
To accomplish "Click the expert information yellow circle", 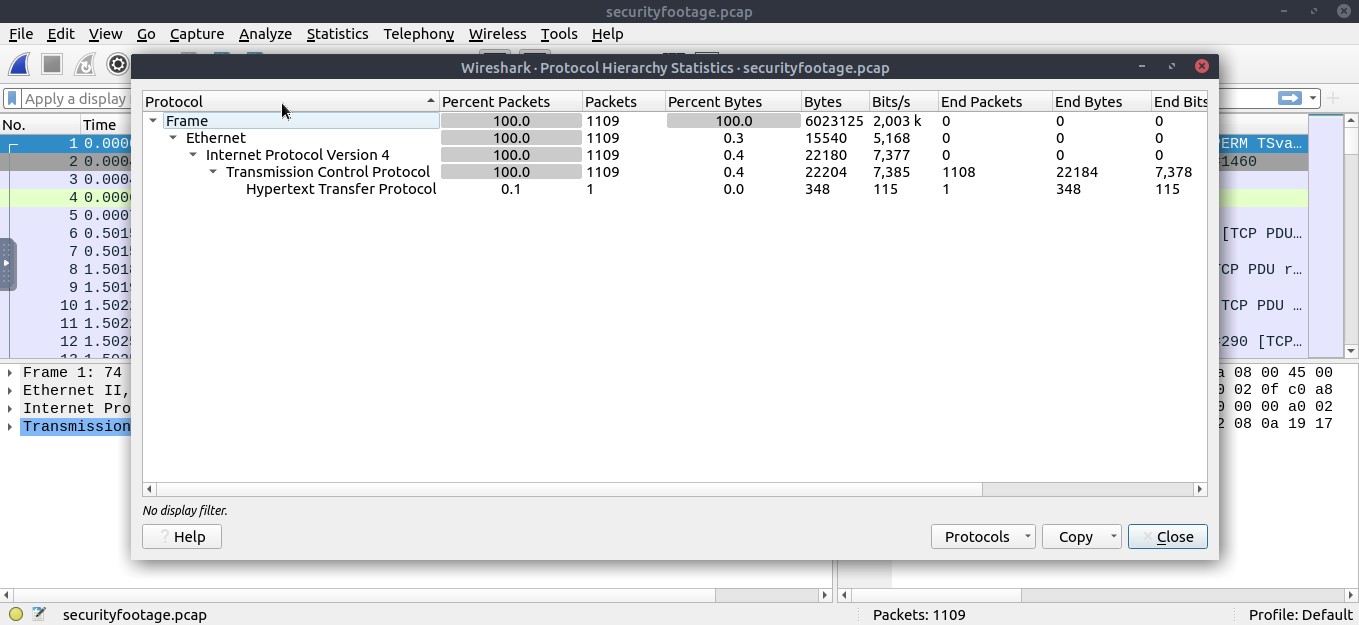I will pos(16,614).
